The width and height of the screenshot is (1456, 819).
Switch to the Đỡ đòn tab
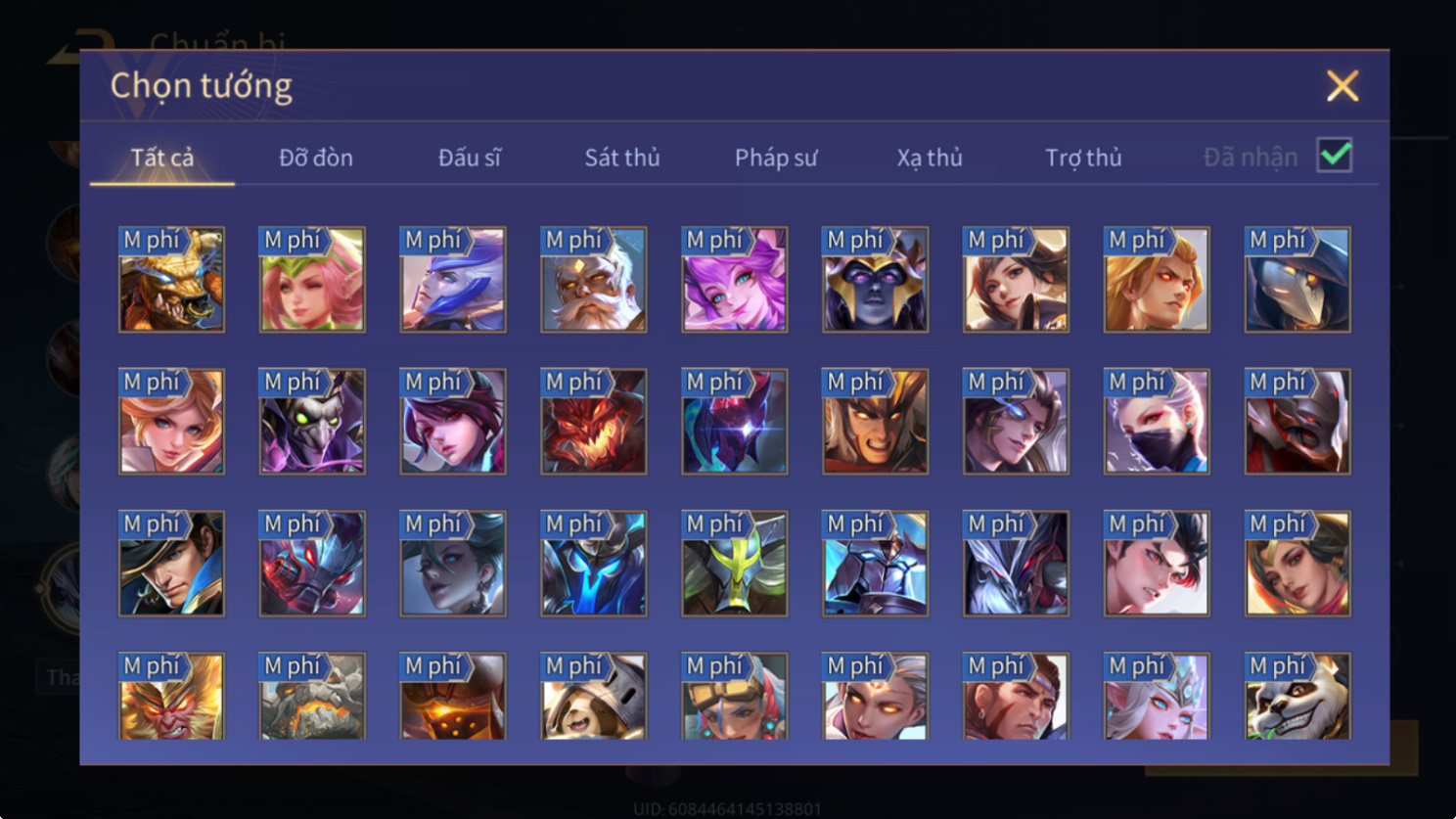click(x=316, y=158)
